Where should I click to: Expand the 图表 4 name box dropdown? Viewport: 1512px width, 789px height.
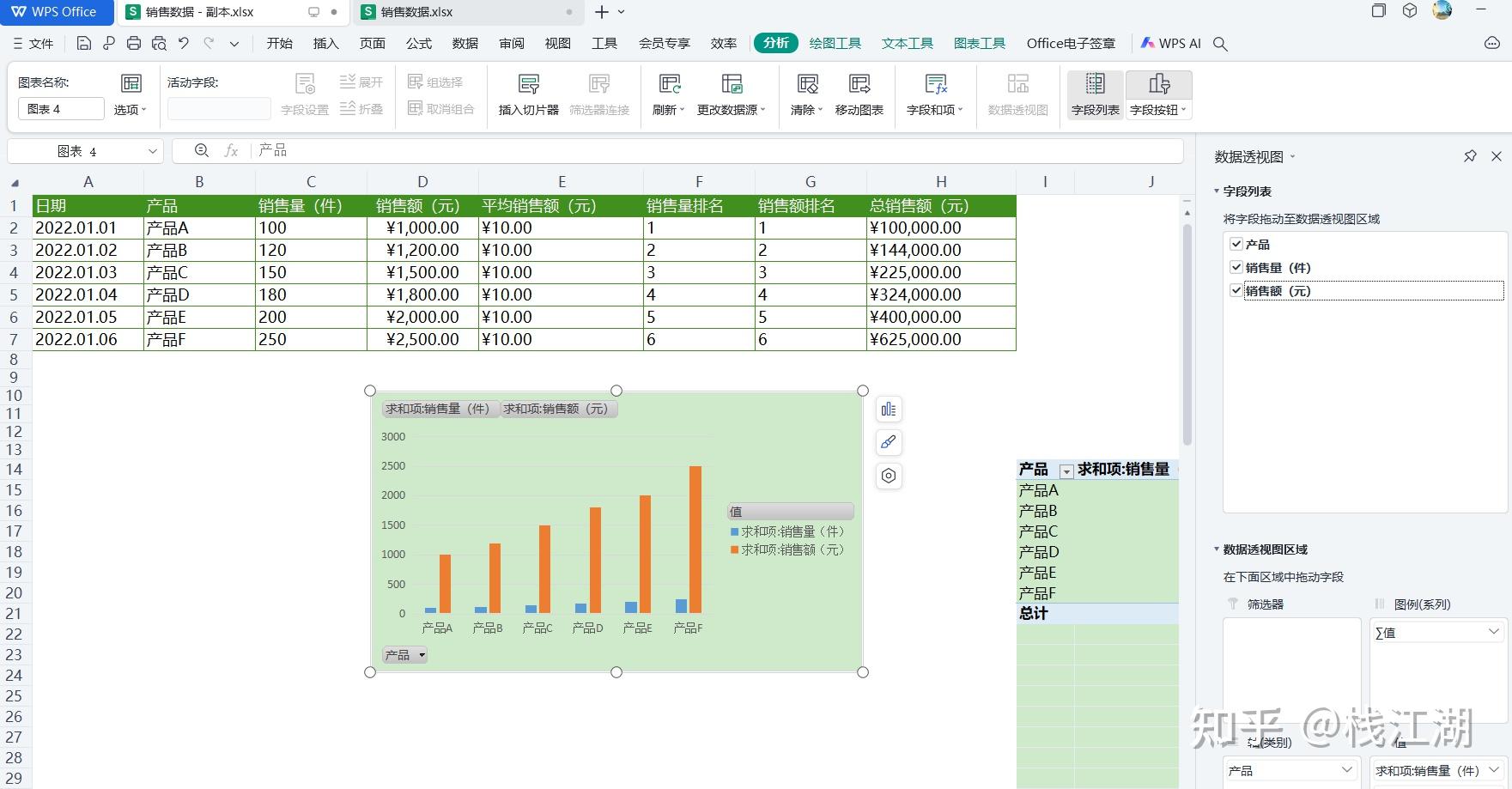point(152,150)
